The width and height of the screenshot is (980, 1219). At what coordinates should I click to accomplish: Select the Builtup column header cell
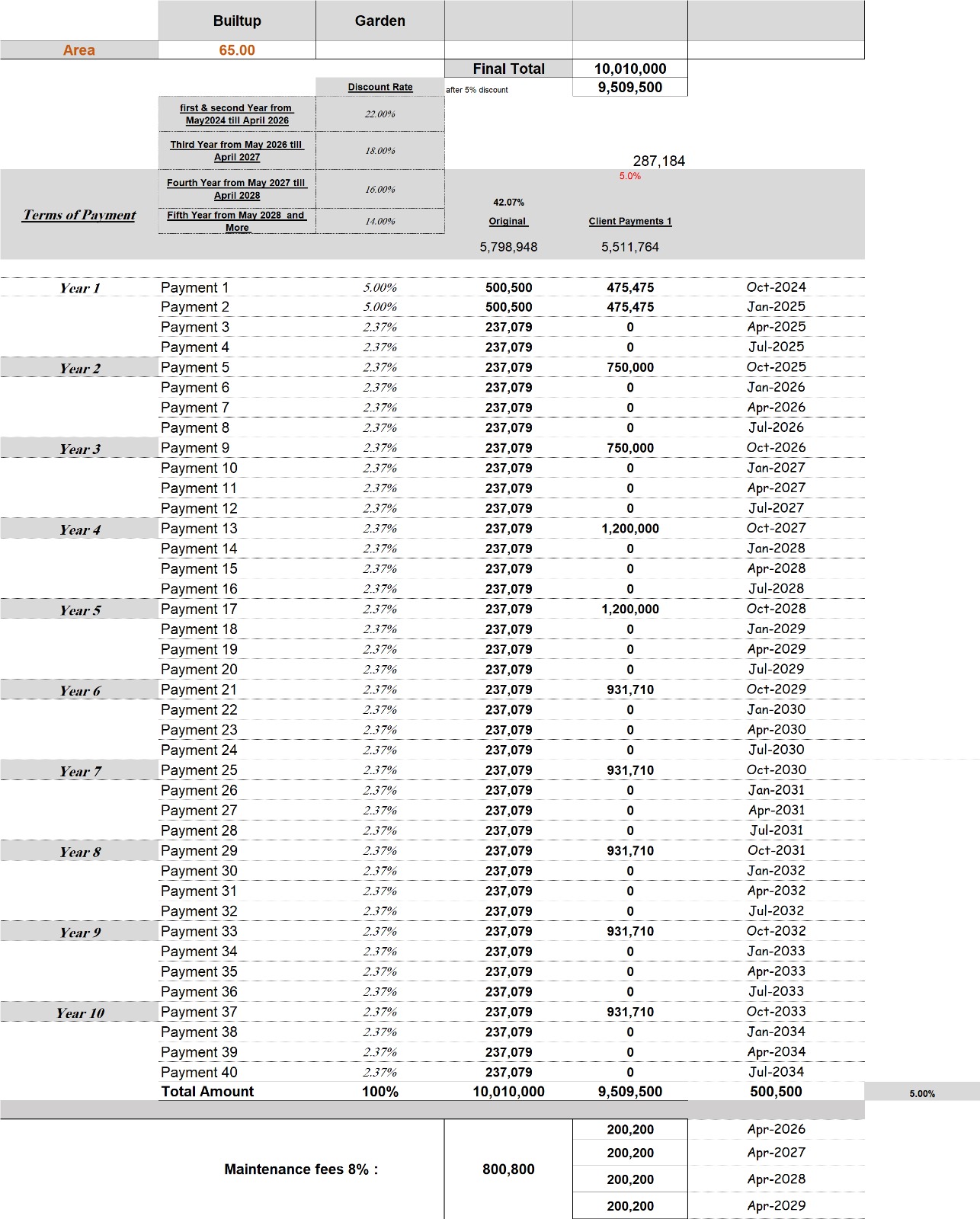(237, 21)
